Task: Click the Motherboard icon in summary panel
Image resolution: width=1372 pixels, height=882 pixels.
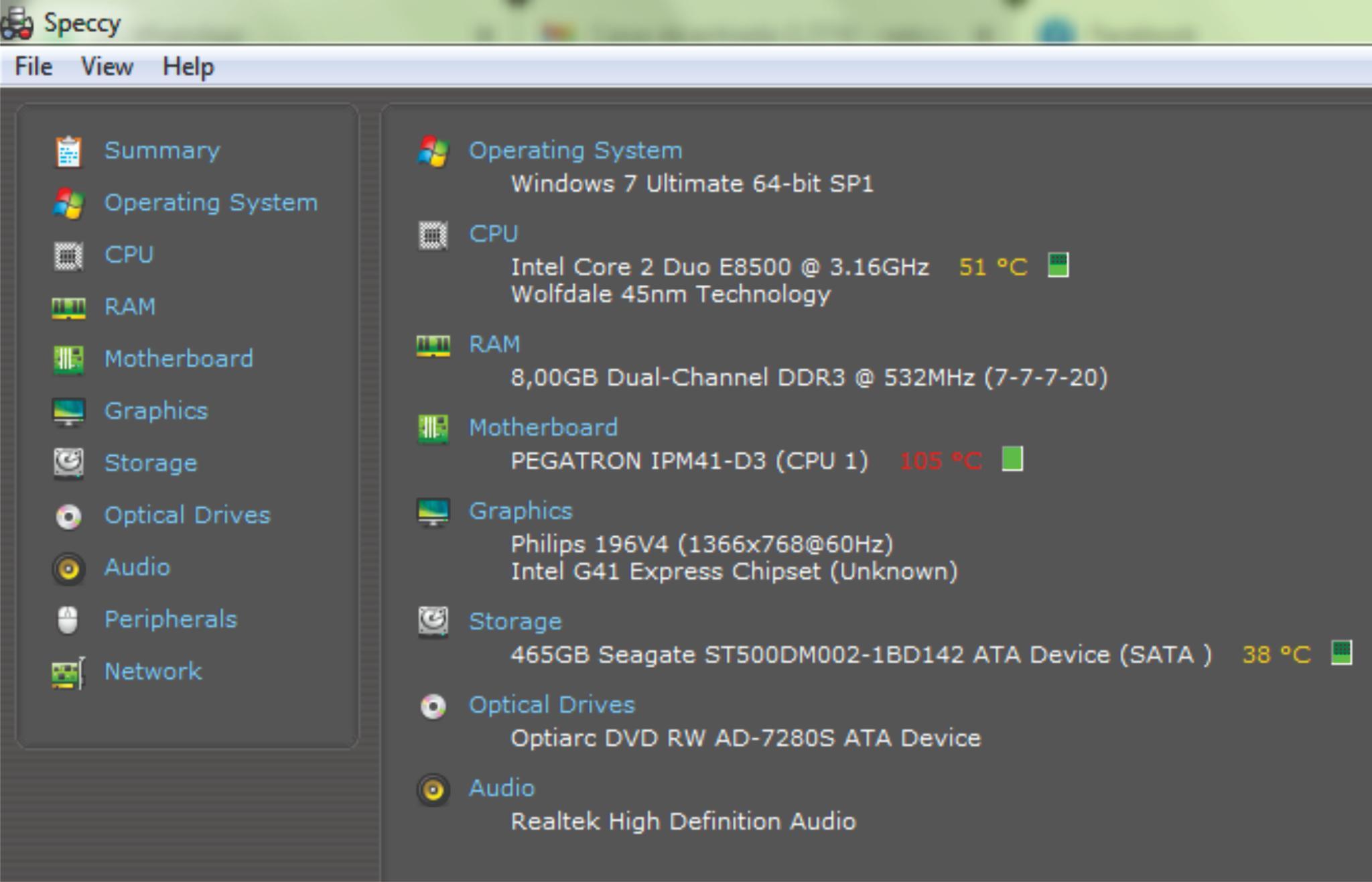Action: click(433, 429)
